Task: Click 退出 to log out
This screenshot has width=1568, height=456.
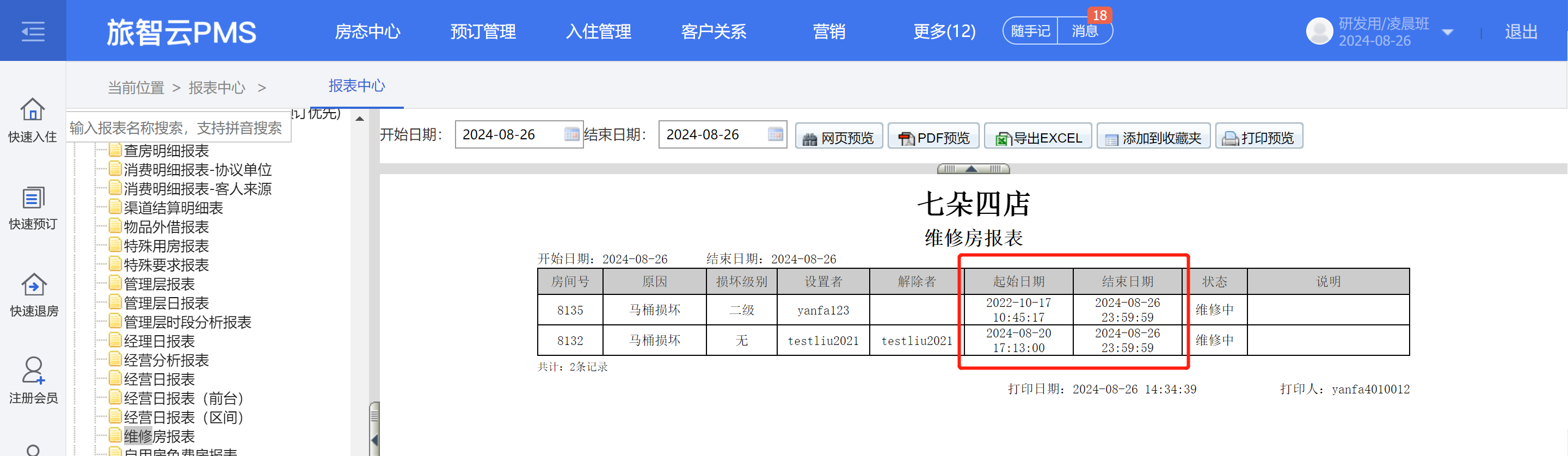Action: point(1521,32)
